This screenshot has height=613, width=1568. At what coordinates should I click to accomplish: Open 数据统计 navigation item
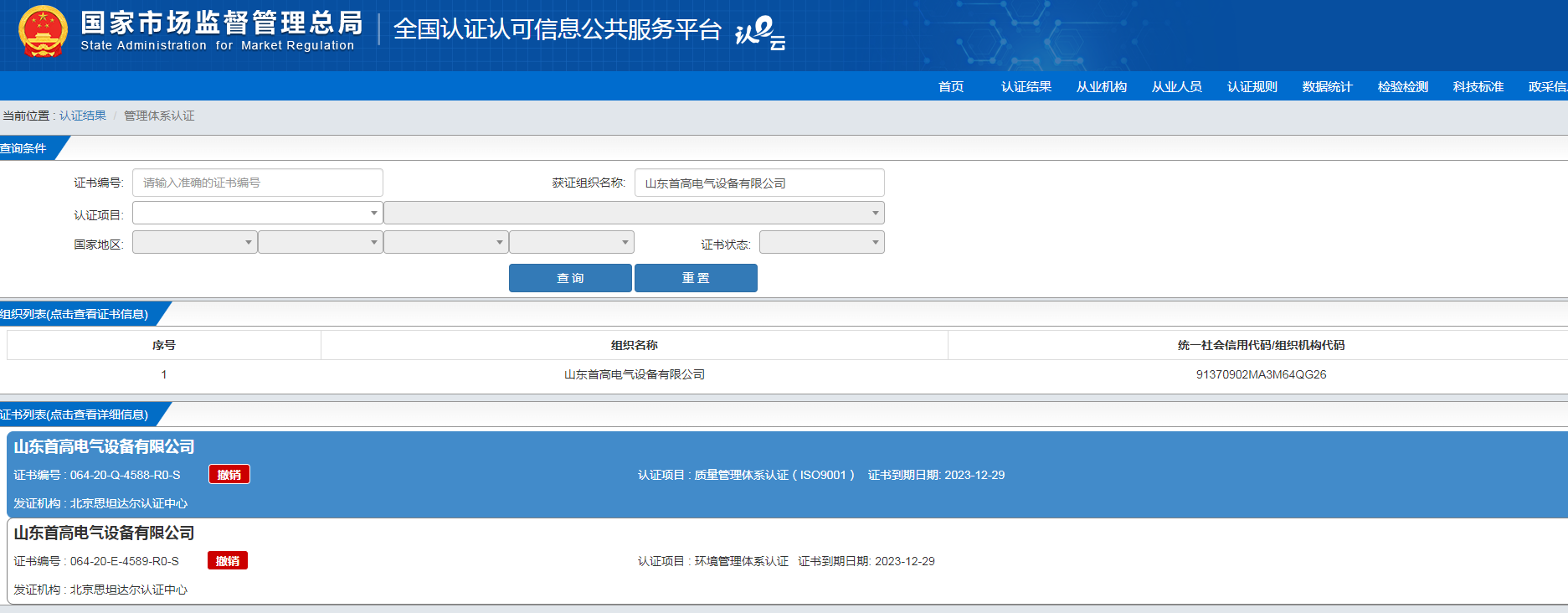pyautogui.click(x=1328, y=87)
